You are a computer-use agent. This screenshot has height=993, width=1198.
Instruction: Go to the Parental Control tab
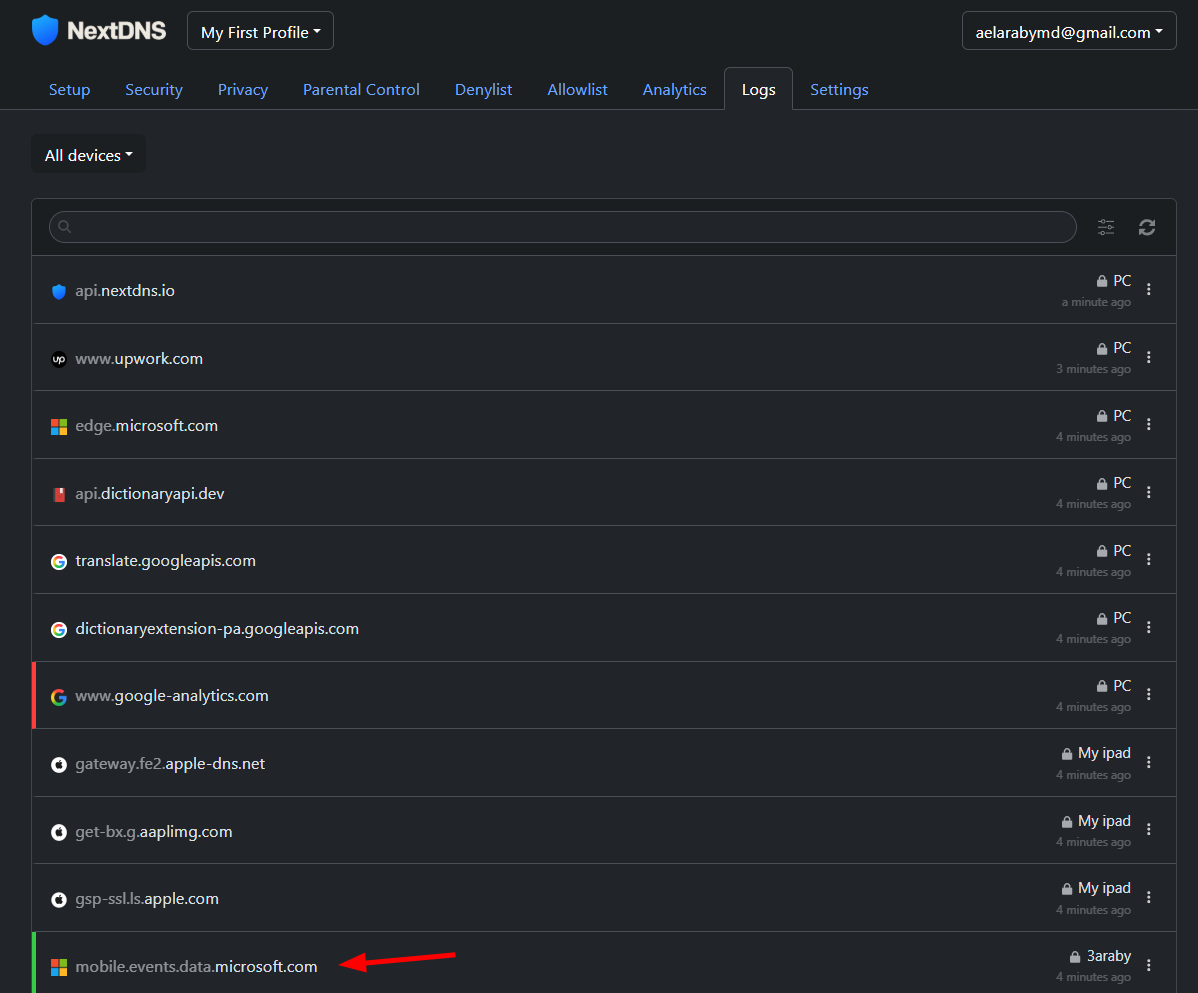pos(361,90)
